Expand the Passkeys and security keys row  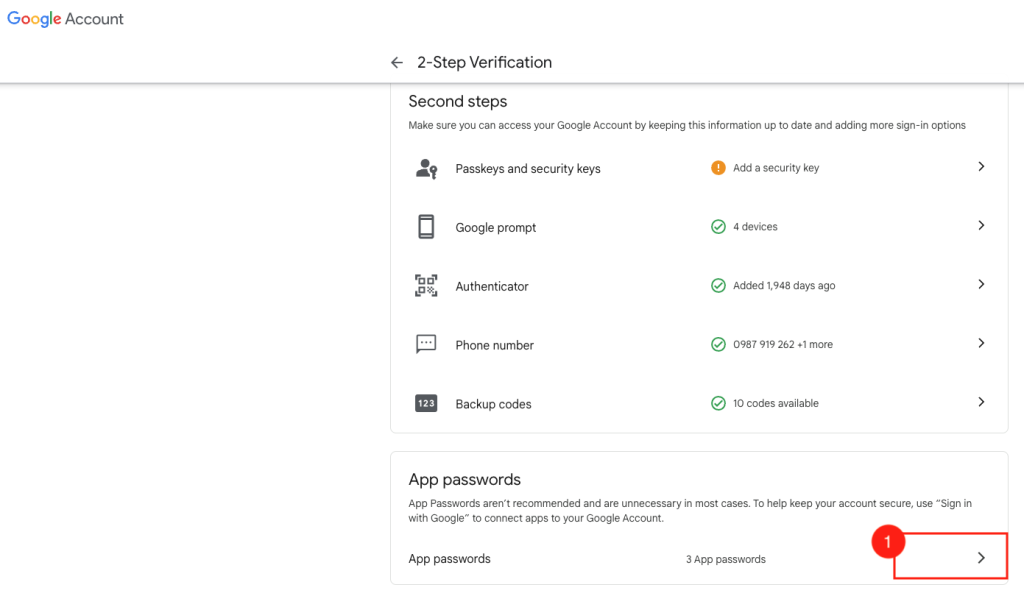[x=981, y=167]
